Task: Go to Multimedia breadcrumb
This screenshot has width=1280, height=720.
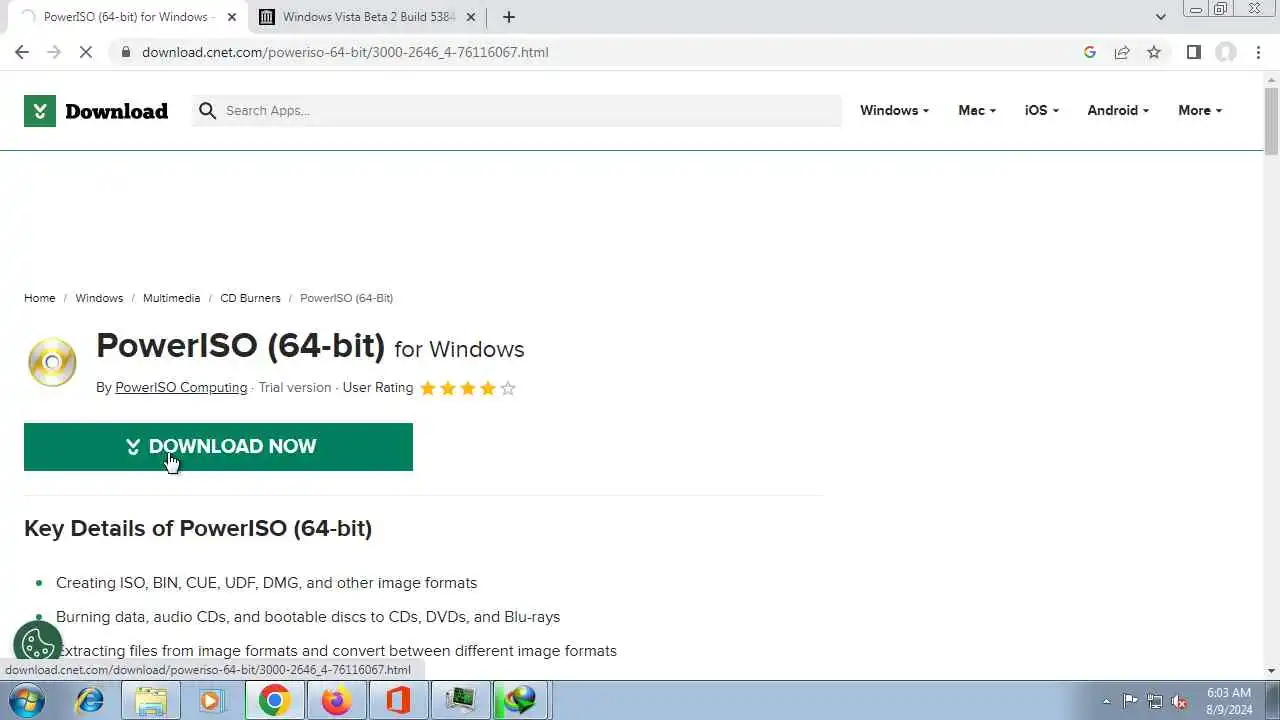Action: click(171, 298)
